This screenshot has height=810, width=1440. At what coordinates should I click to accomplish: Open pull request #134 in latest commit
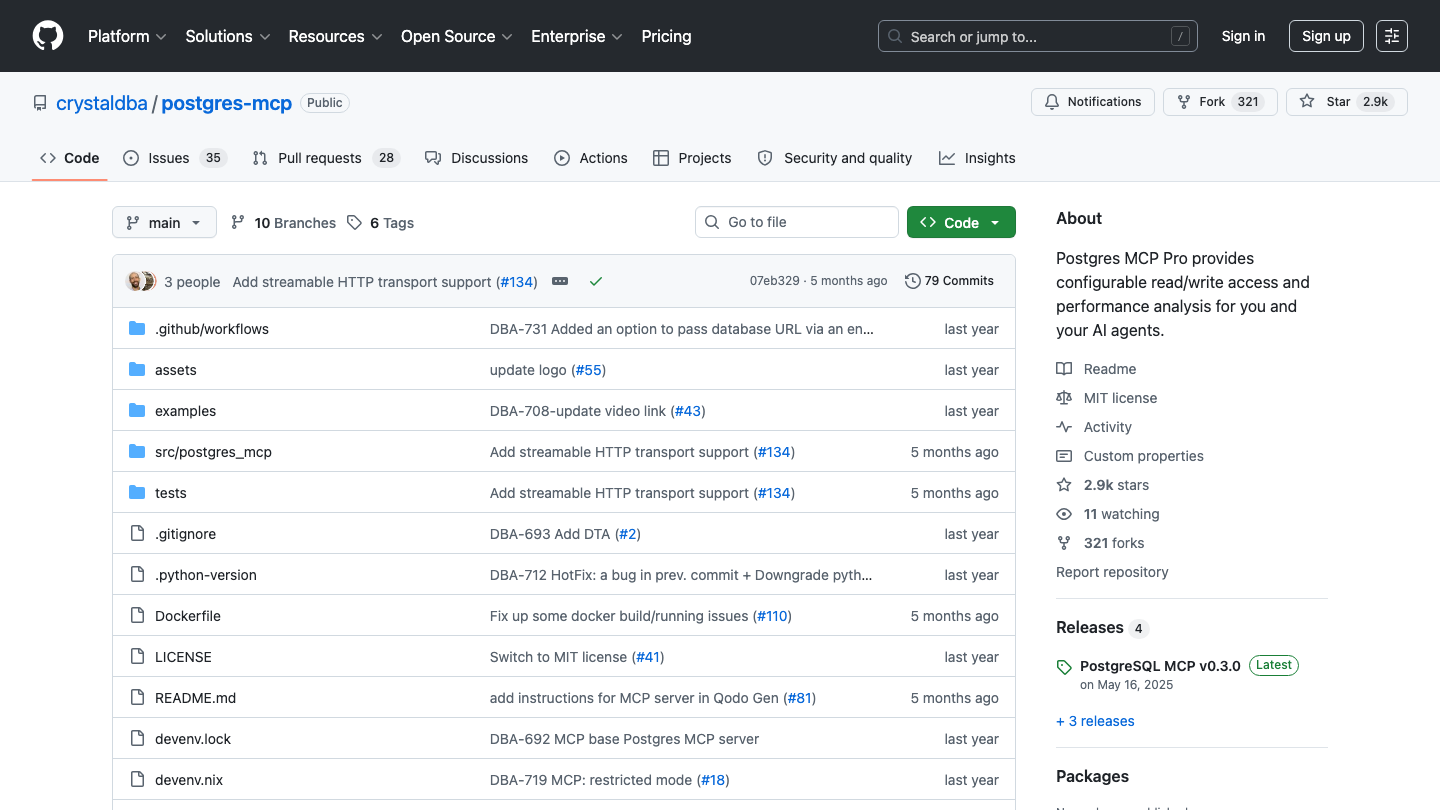click(x=517, y=282)
